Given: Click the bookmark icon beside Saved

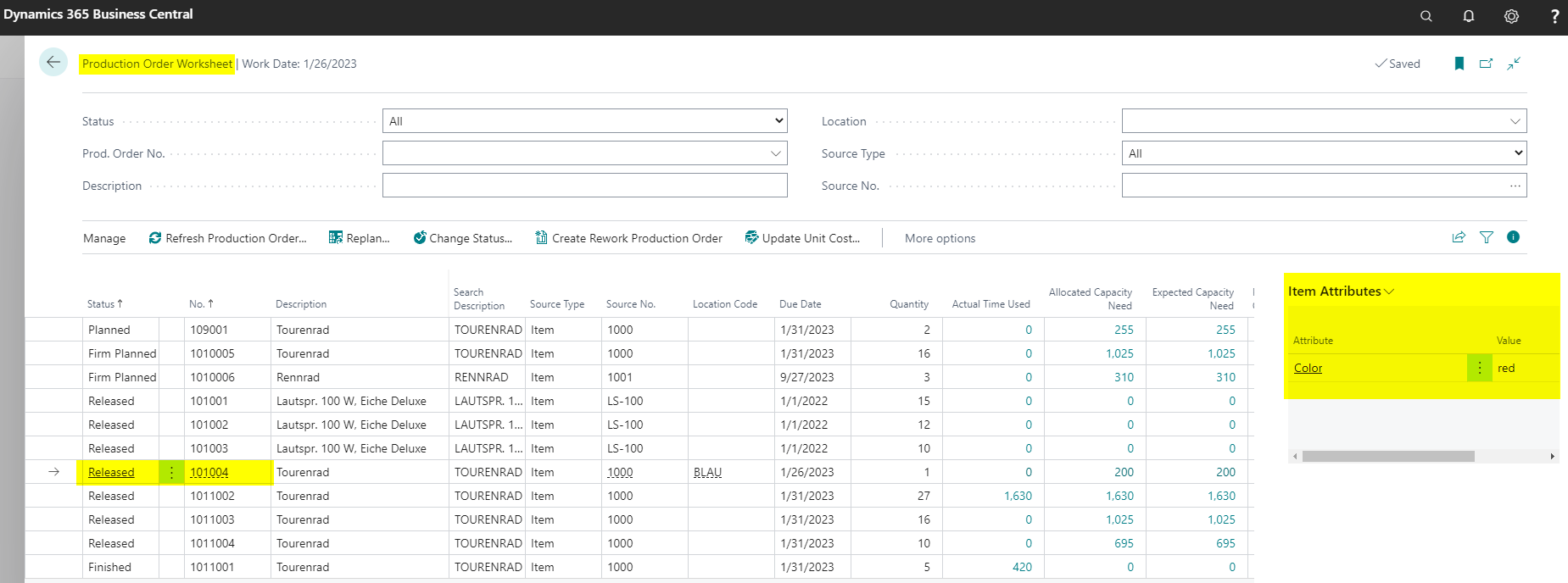Looking at the screenshot, I should [x=1459, y=64].
